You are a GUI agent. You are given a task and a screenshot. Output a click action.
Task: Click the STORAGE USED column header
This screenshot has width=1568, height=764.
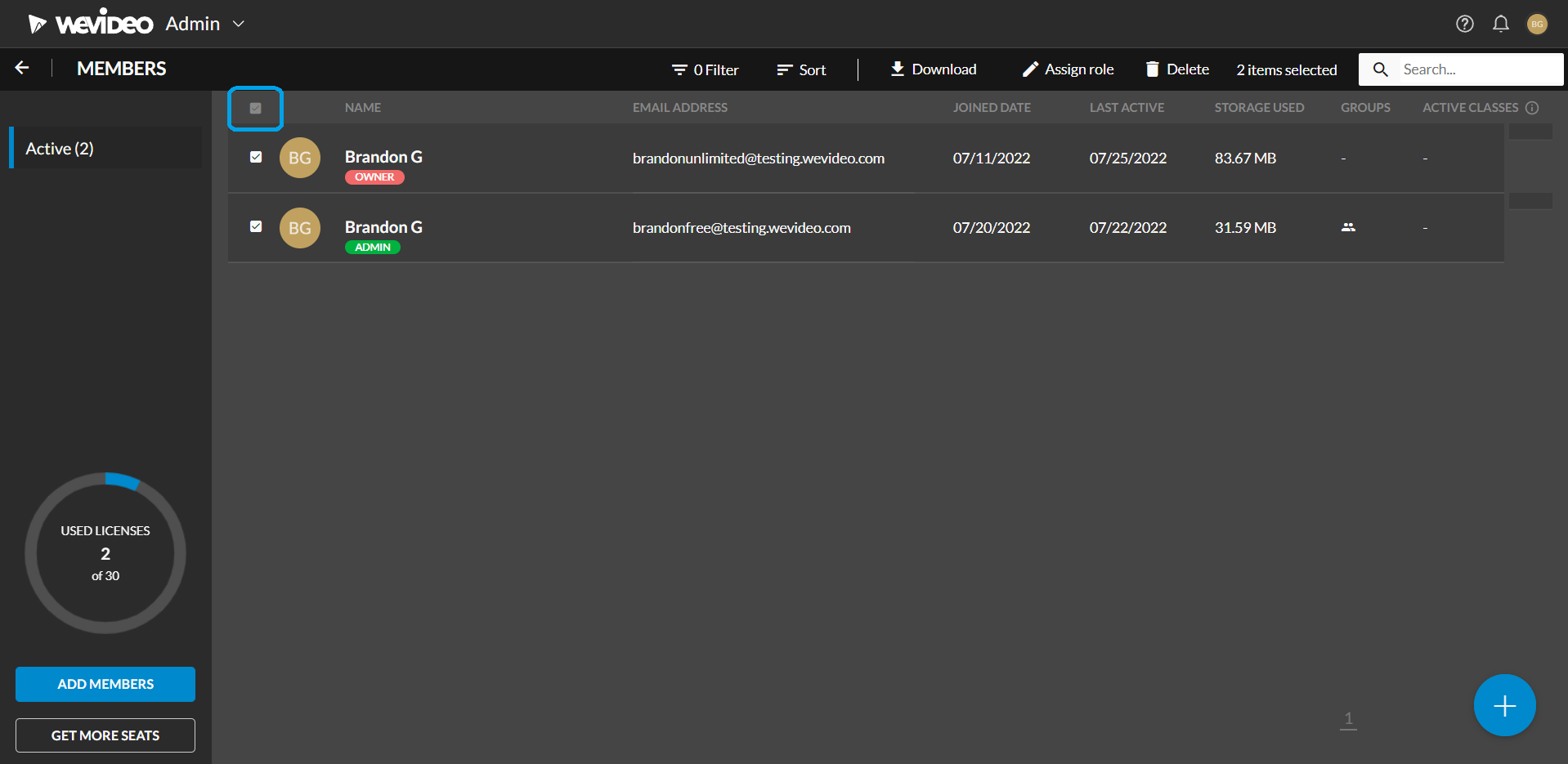[1259, 108]
